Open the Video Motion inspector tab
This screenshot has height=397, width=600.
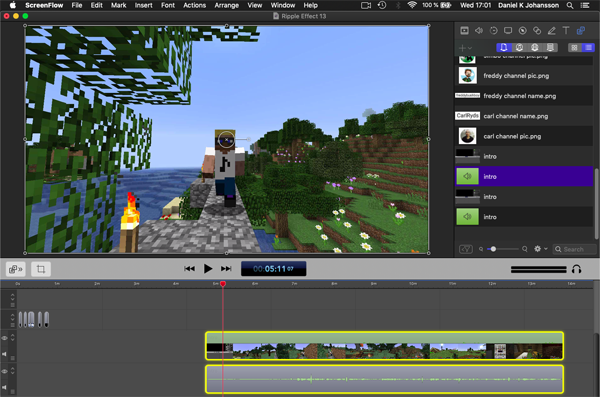point(493,31)
